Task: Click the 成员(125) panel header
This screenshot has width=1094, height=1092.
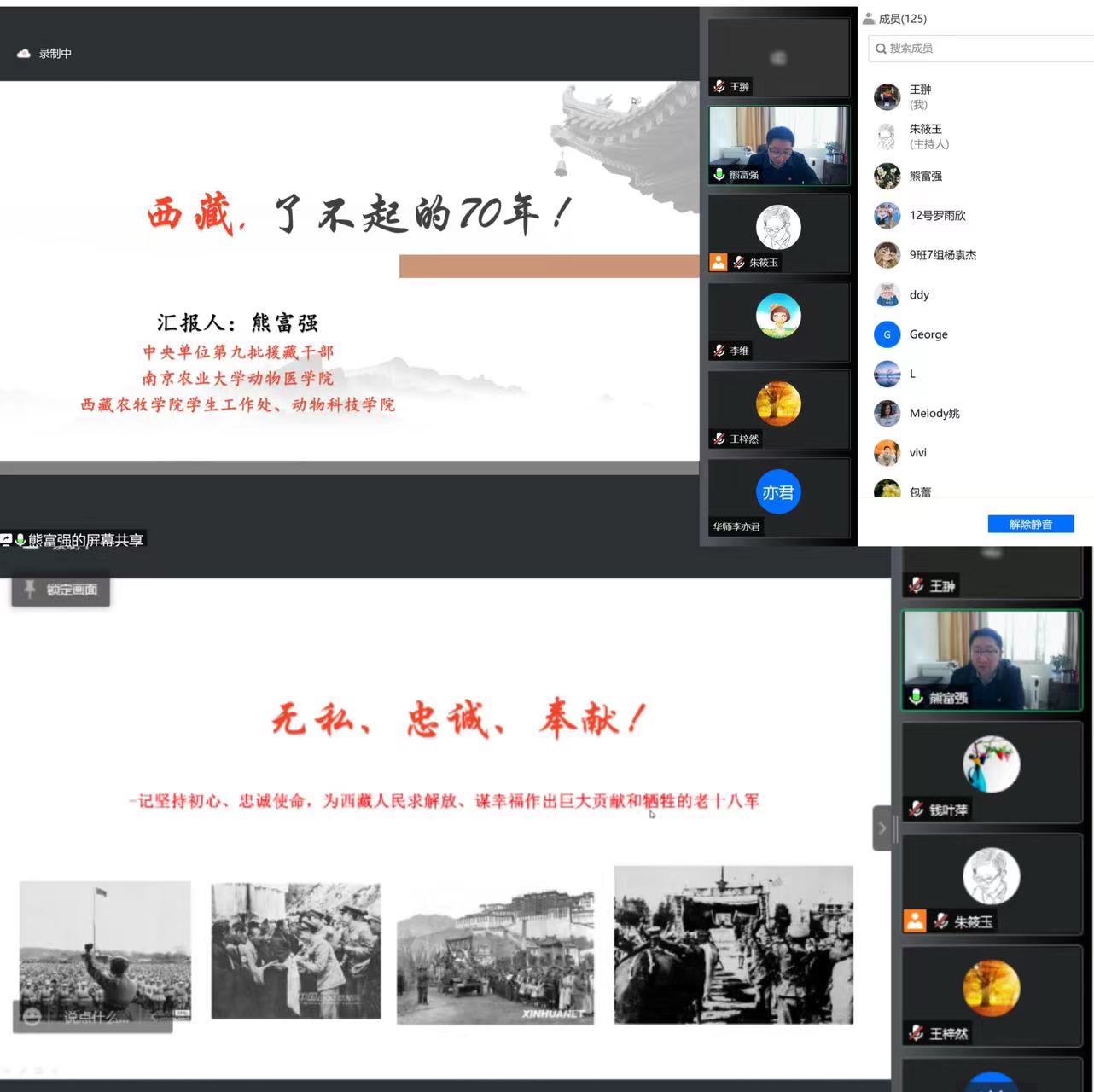Action: [902, 18]
